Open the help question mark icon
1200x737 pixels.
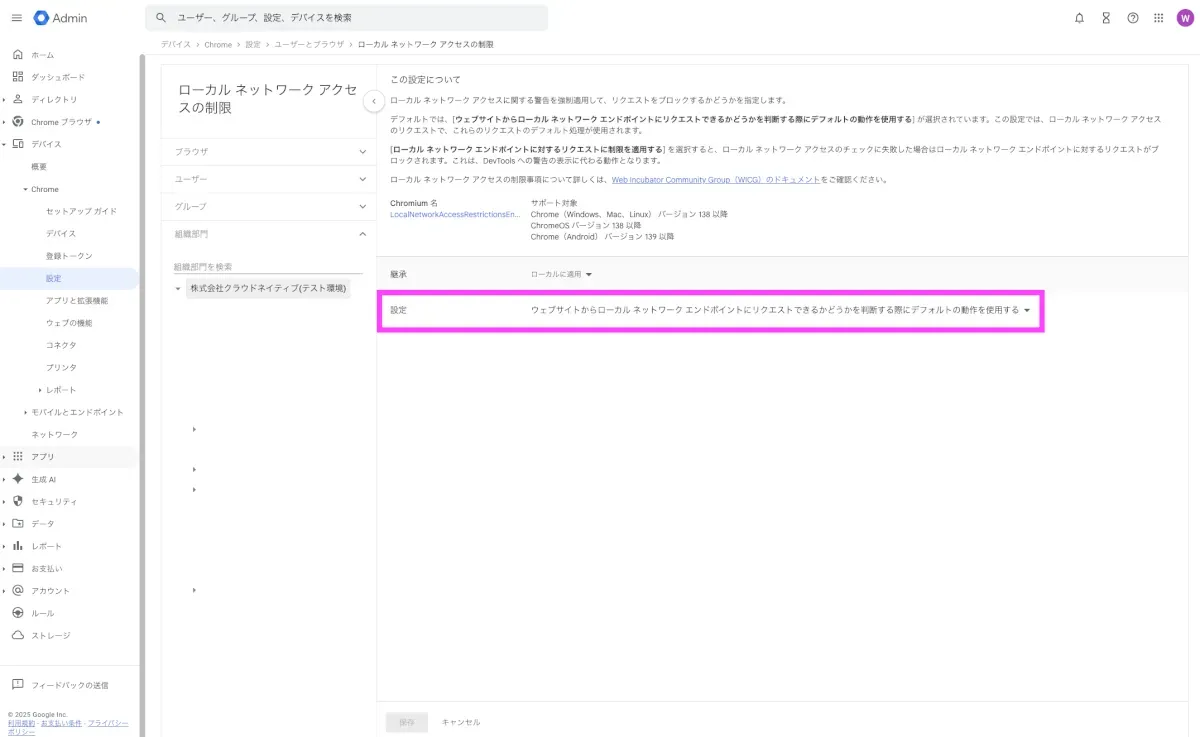tap(1133, 18)
